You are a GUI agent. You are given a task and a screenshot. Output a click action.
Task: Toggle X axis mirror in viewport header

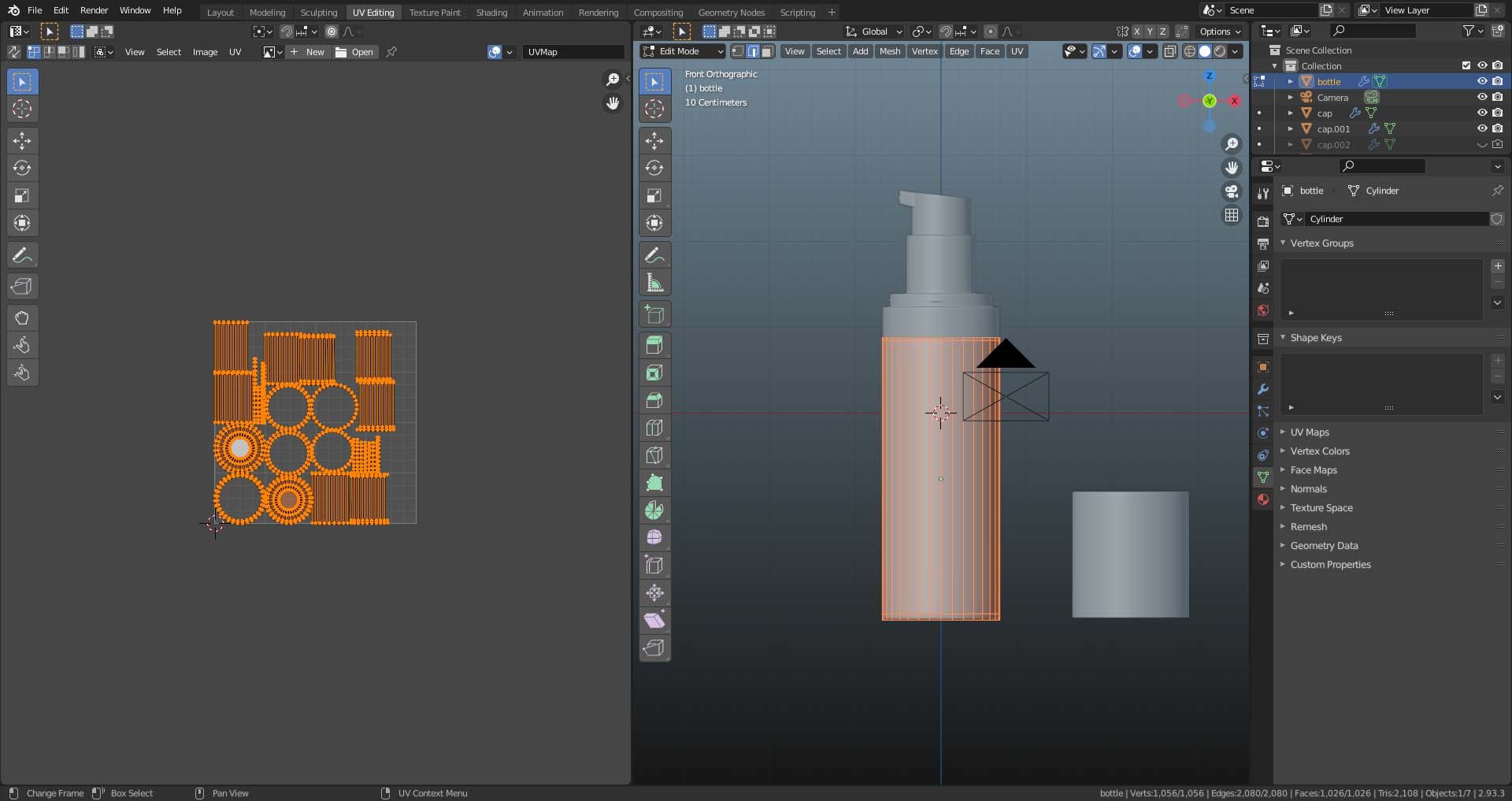pyautogui.click(x=1137, y=32)
